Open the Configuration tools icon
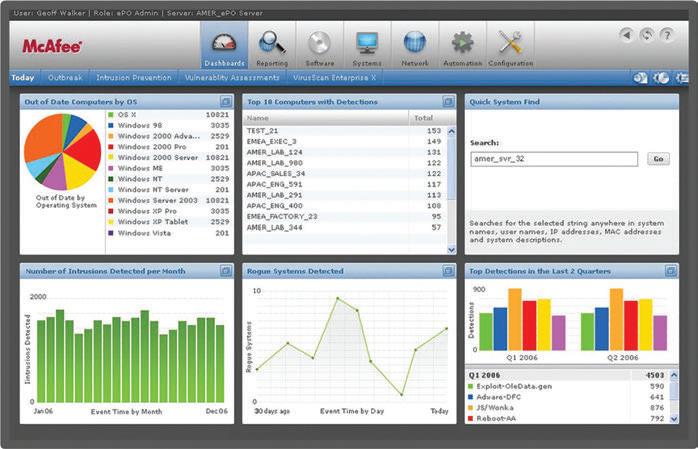Viewport: 698px width, 449px height. 510,42
